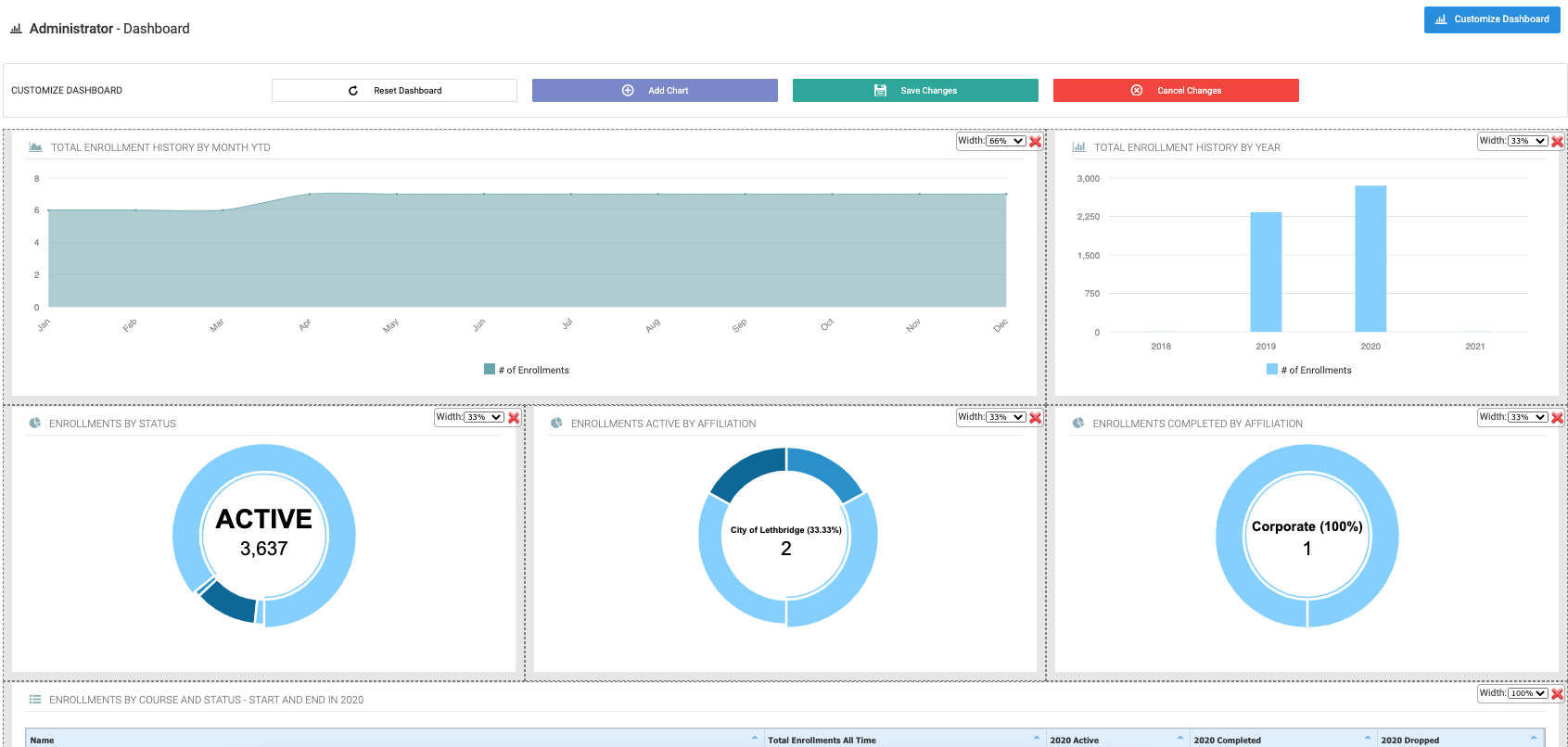
Task: Click pie icon next to Enrollments by Status
Action: pyautogui.click(x=35, y=424)
